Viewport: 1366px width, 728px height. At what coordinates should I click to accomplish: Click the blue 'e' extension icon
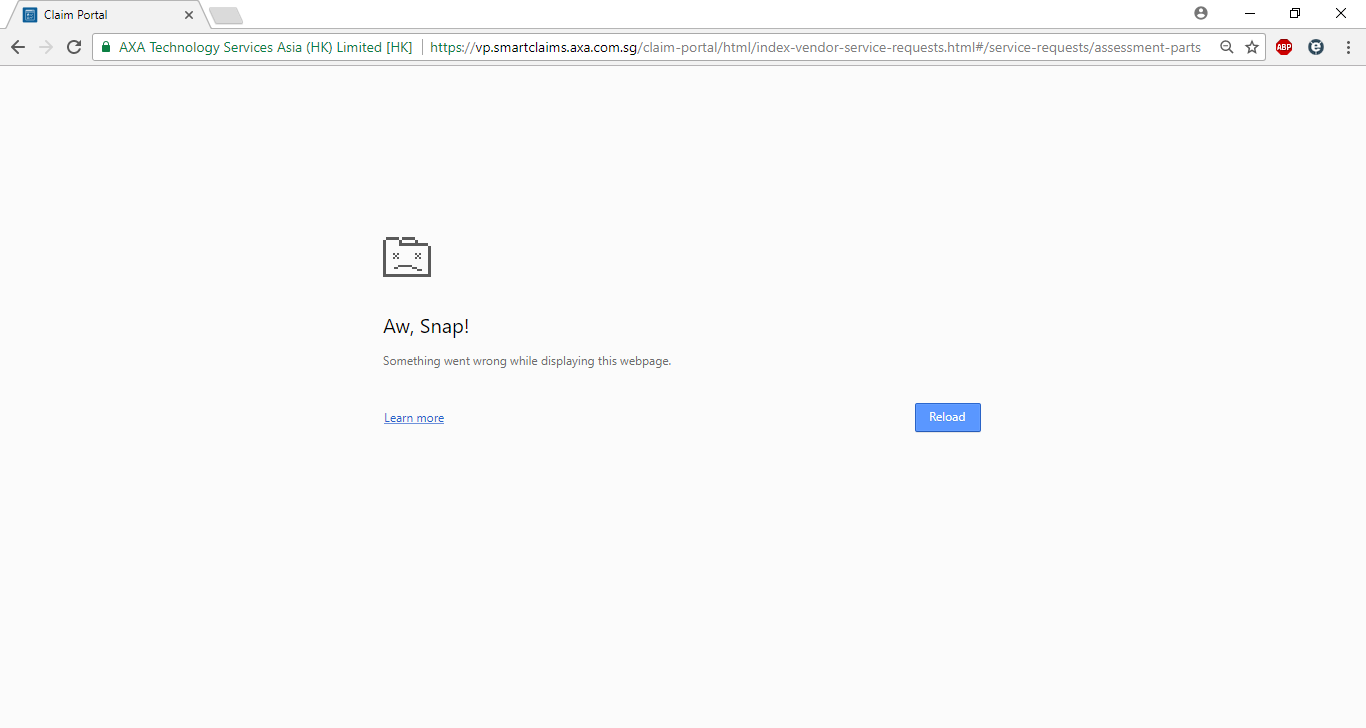1316,47
